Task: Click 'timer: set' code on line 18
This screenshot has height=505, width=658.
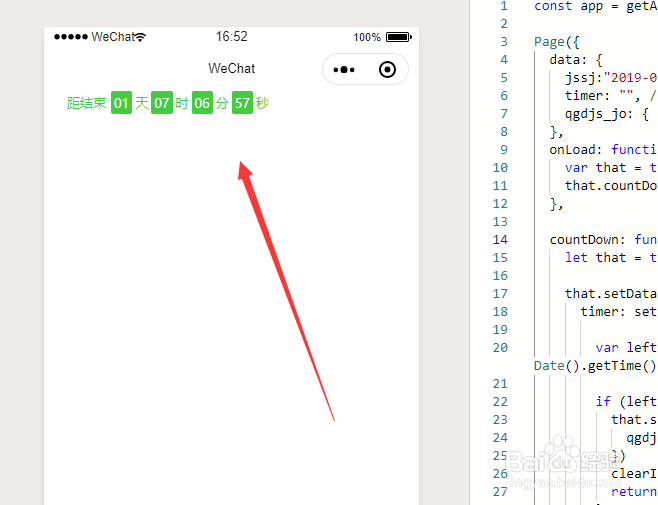Action: (618, 312)
